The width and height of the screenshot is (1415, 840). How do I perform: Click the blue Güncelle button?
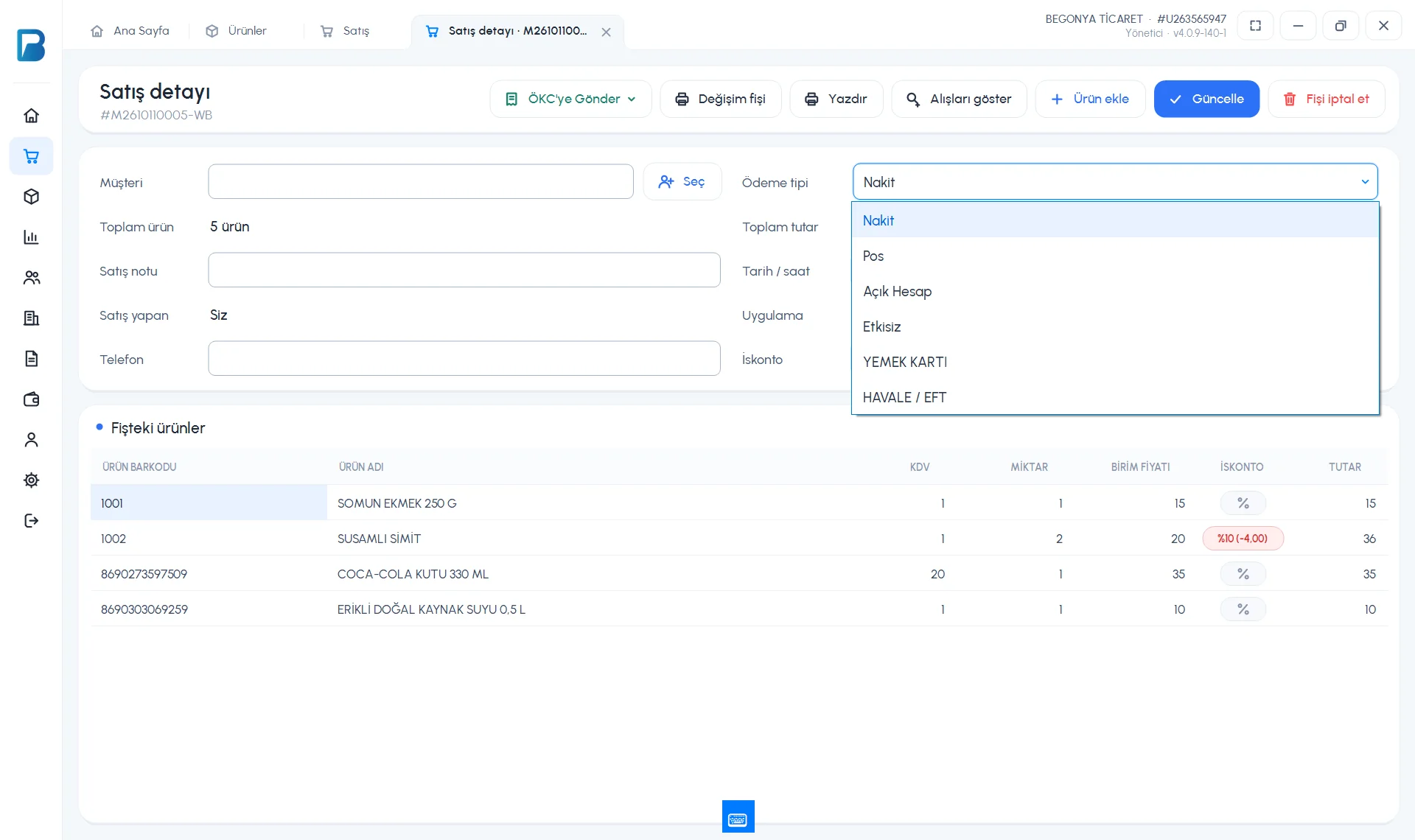pos(1206,99)
